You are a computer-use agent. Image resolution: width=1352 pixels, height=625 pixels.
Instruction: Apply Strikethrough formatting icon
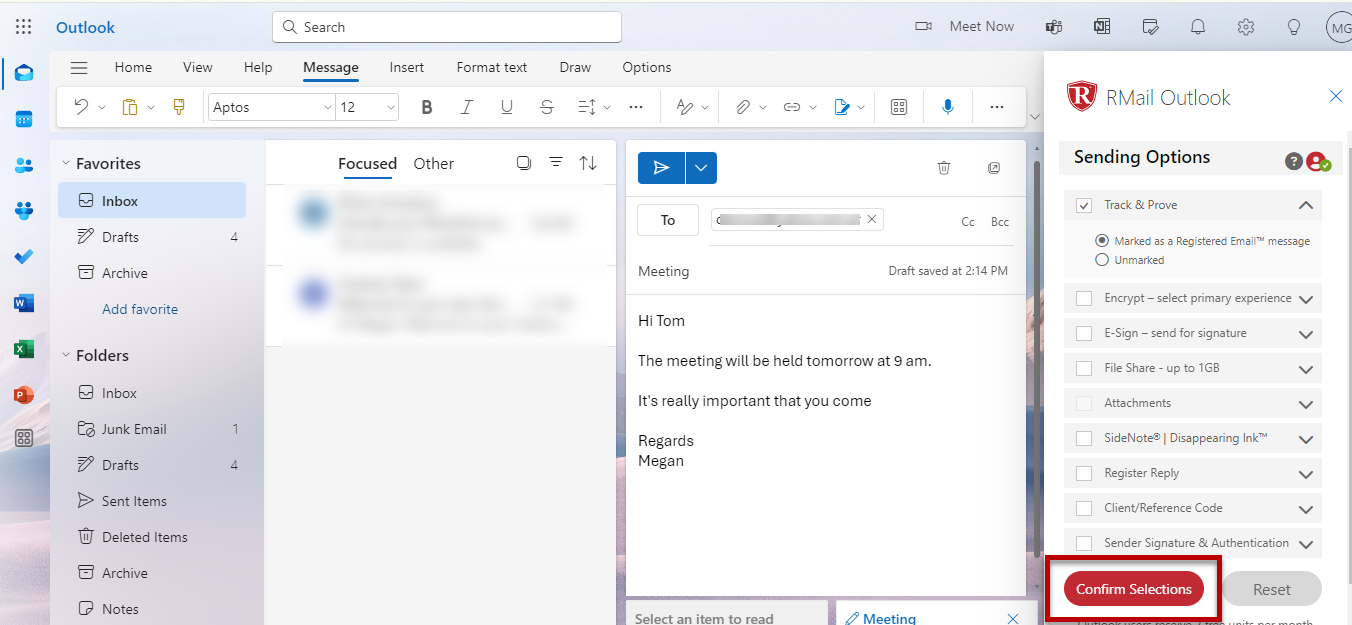(x=546, y=107)
